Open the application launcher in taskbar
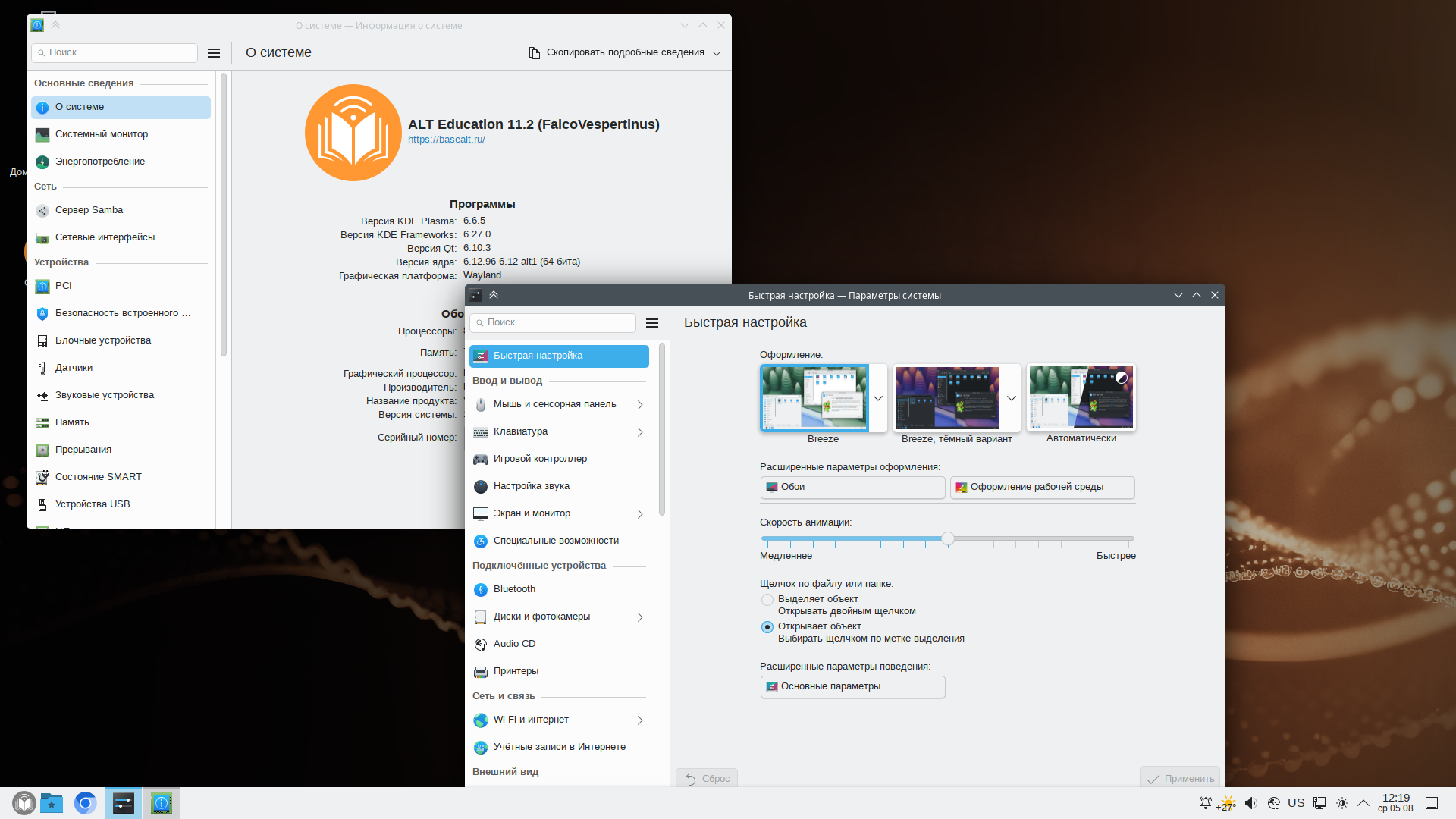This screenshot has width=1456, height=819. click(x=24, y=802)
